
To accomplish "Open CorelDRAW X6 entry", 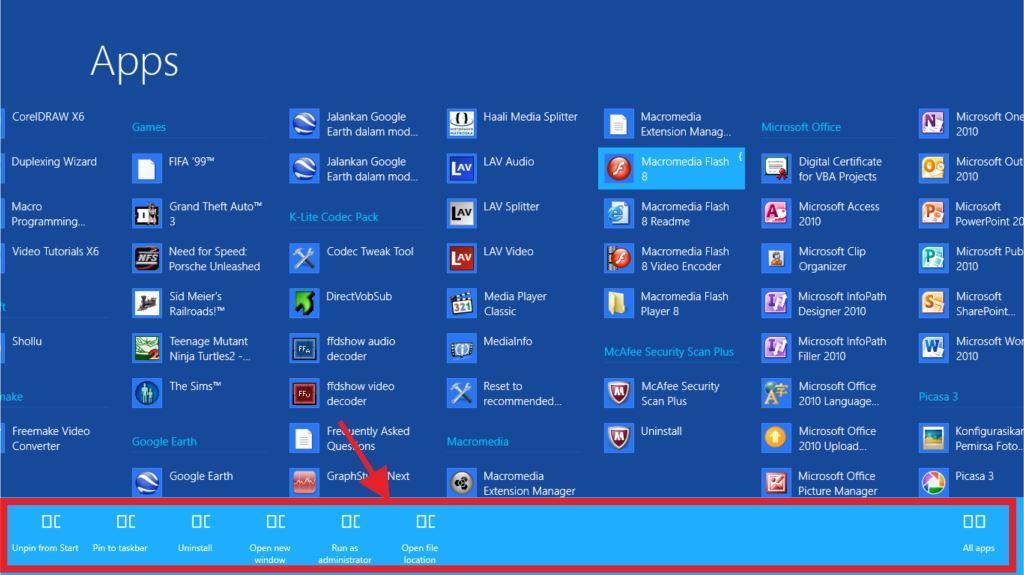I will pyautogui.click(x=48, y=117).
